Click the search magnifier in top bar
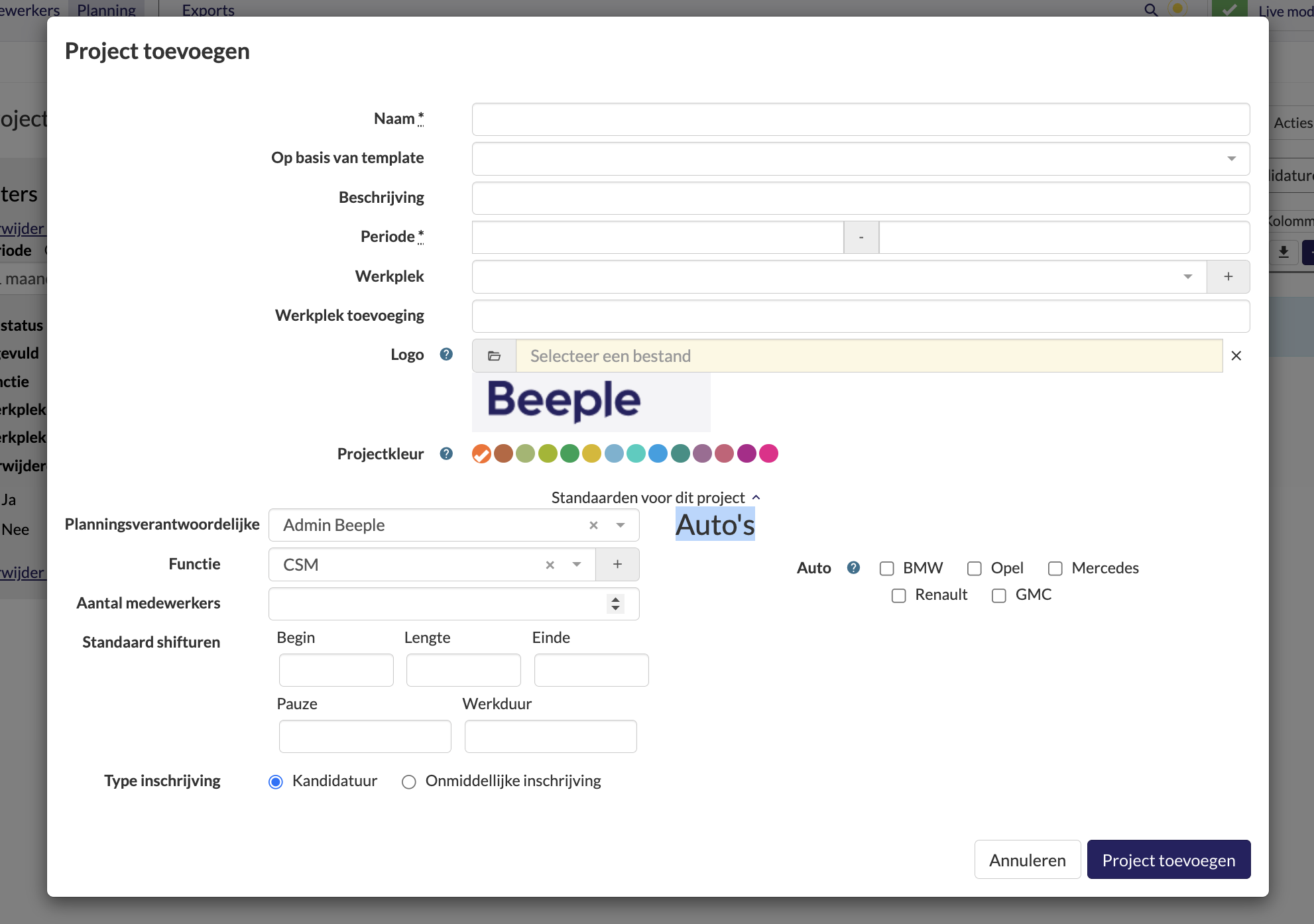The image size is (1314, 924). 1152,9
